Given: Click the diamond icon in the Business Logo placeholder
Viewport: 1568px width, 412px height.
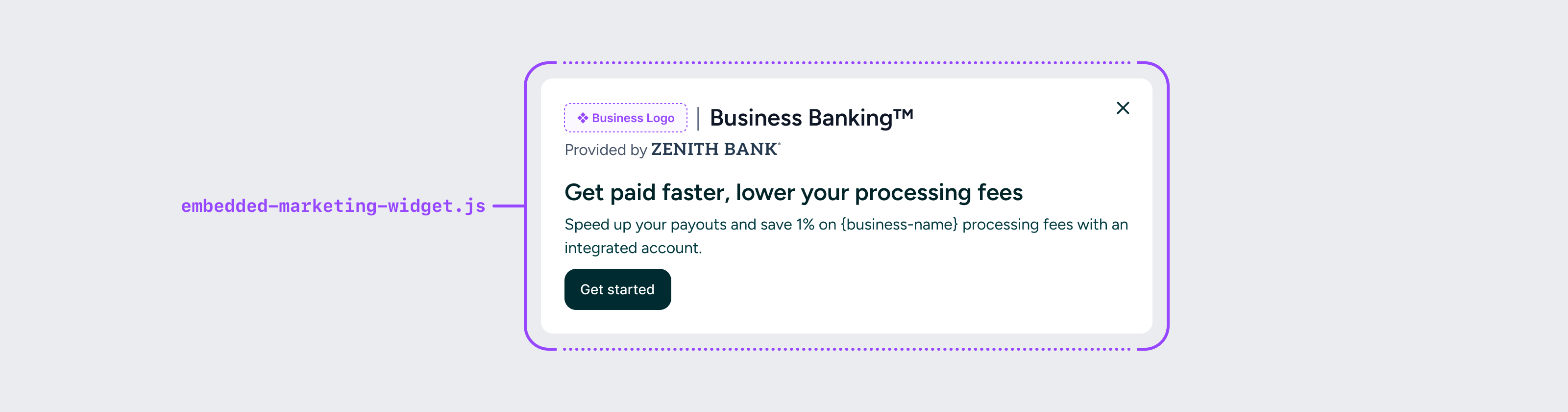Looking at the screenshot, I should coord(583,118).
